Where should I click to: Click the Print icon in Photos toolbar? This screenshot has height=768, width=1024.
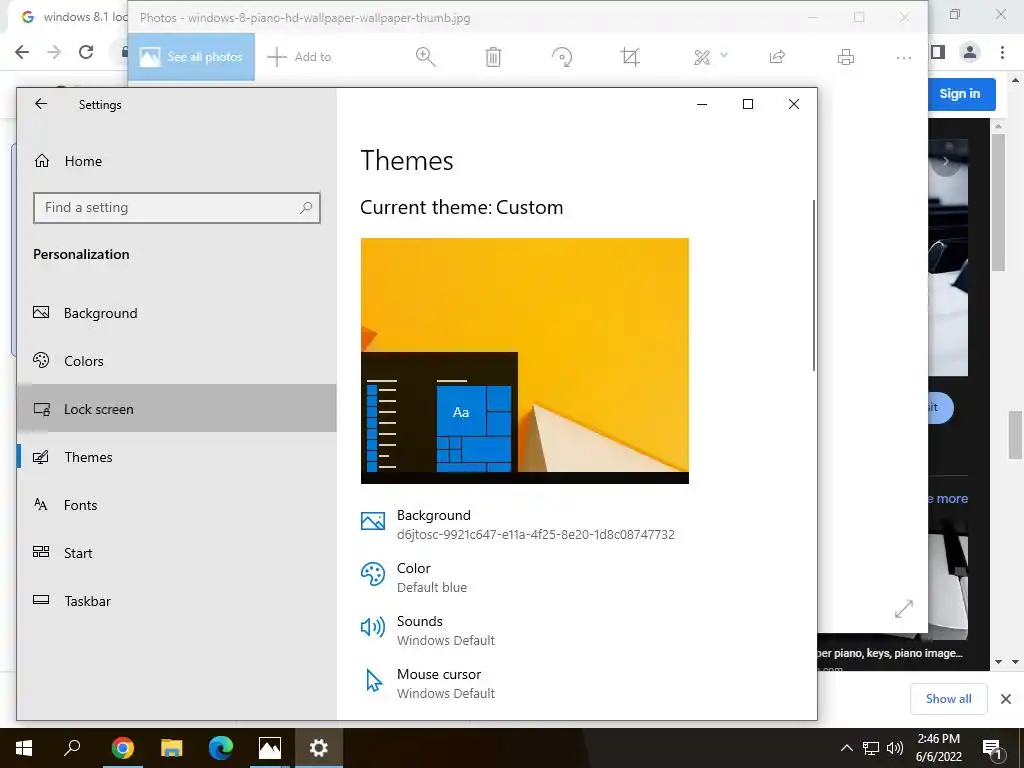point(846,57)
